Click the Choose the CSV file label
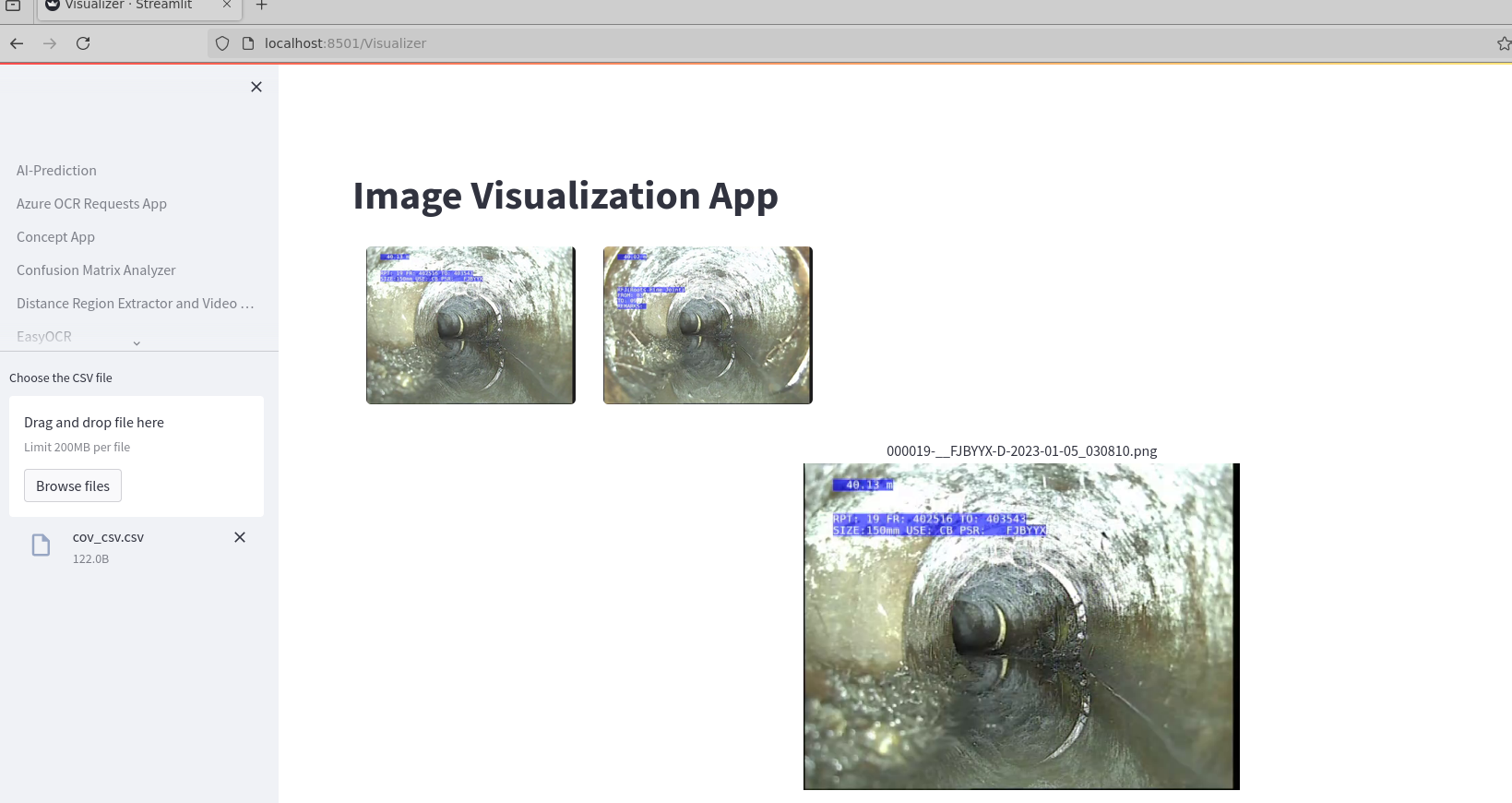 [x=61, y=378]
